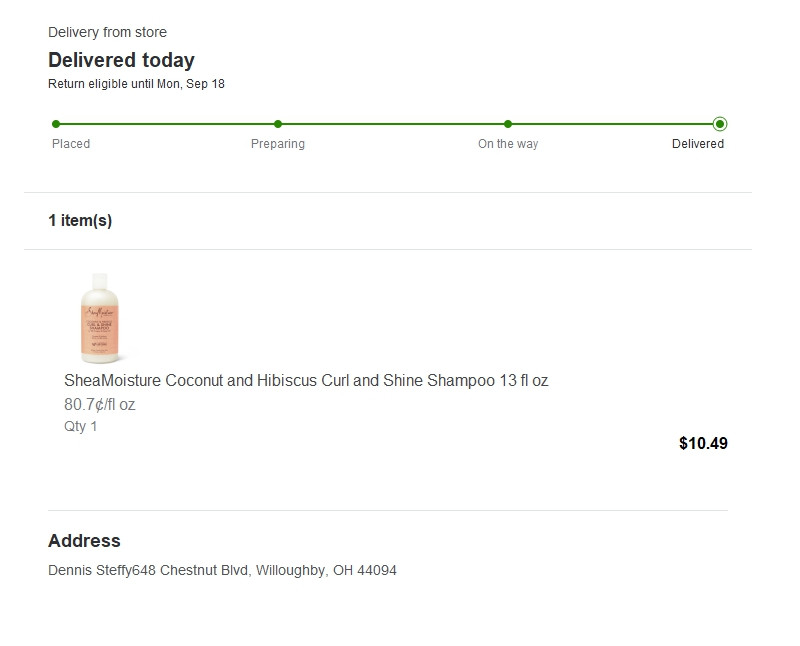Screen dimensions: 800x646
Task: Select the On the way step dot
Action: coord(508,124)
